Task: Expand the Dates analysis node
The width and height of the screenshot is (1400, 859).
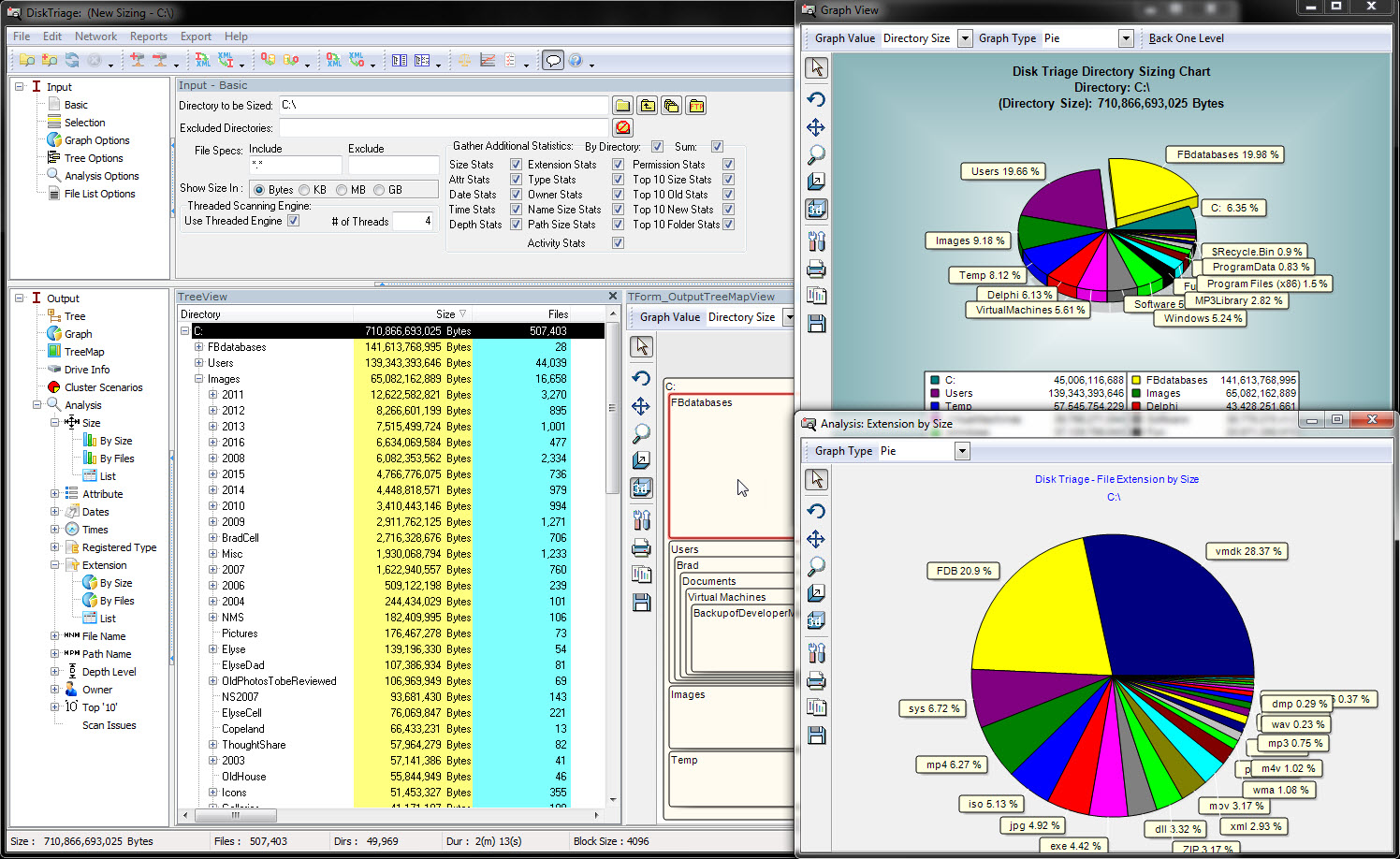Action: 54,512
